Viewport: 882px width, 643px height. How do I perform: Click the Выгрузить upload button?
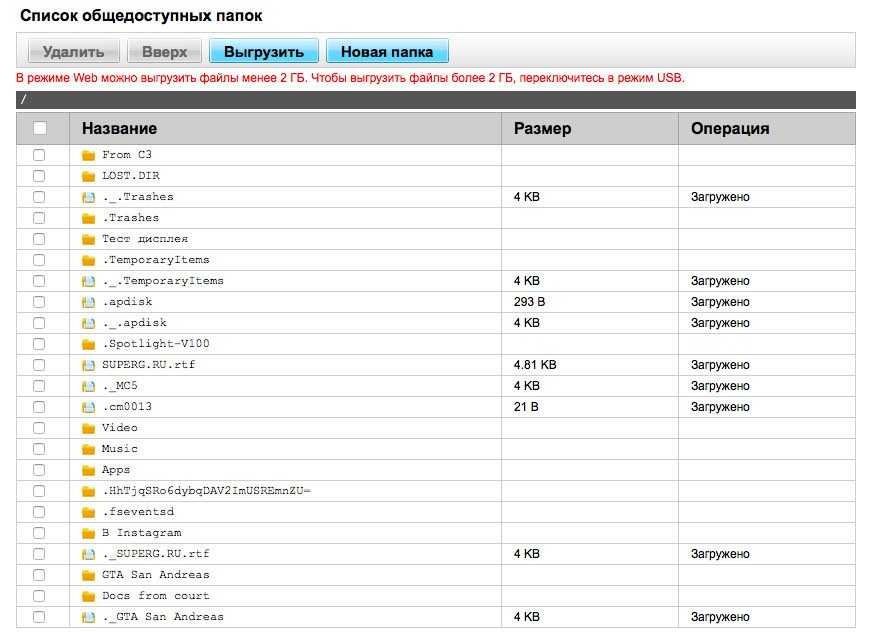[x=263, y=51]
